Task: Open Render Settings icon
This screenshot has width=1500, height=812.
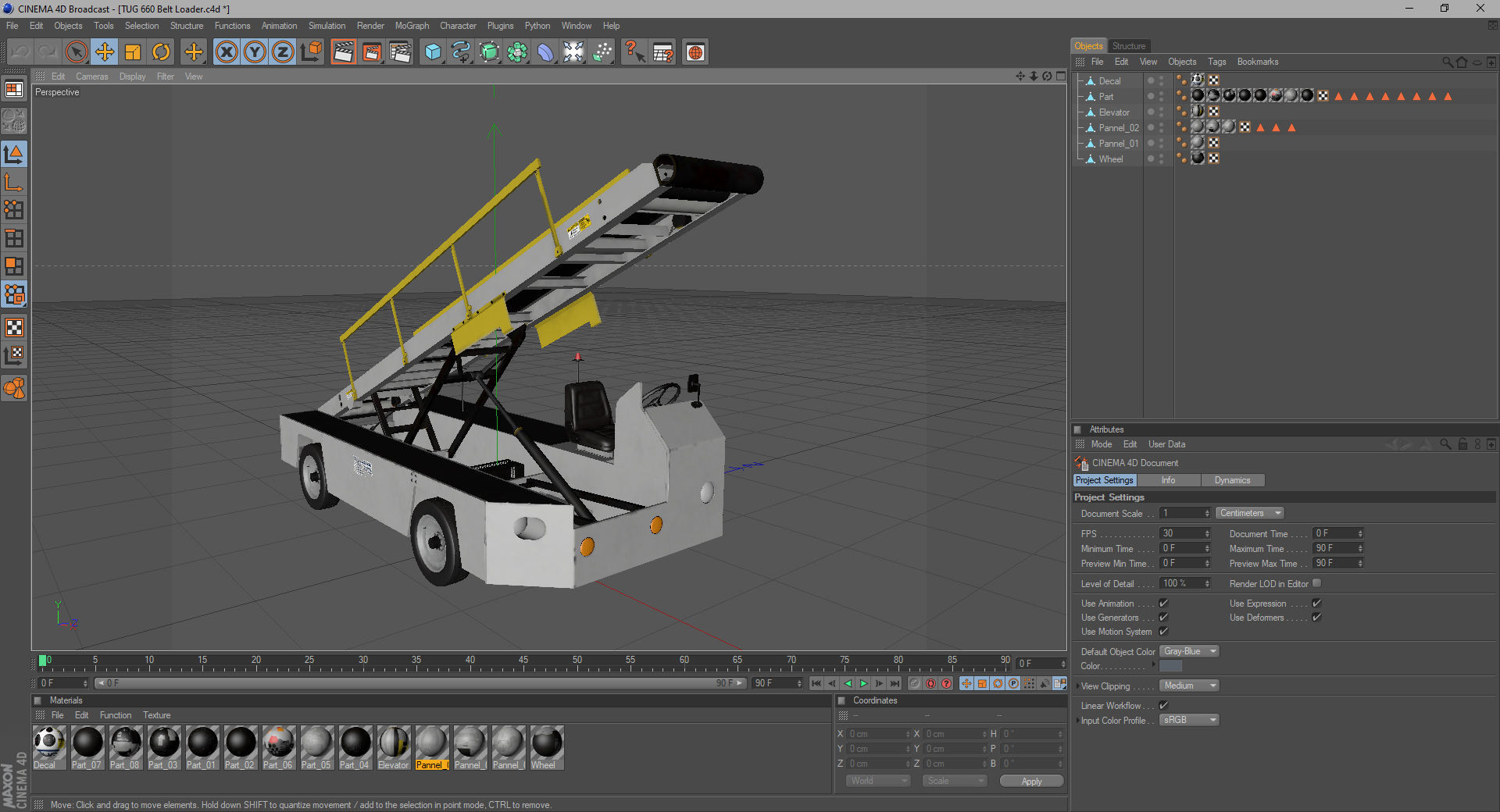Action: [x=400, y=52]
